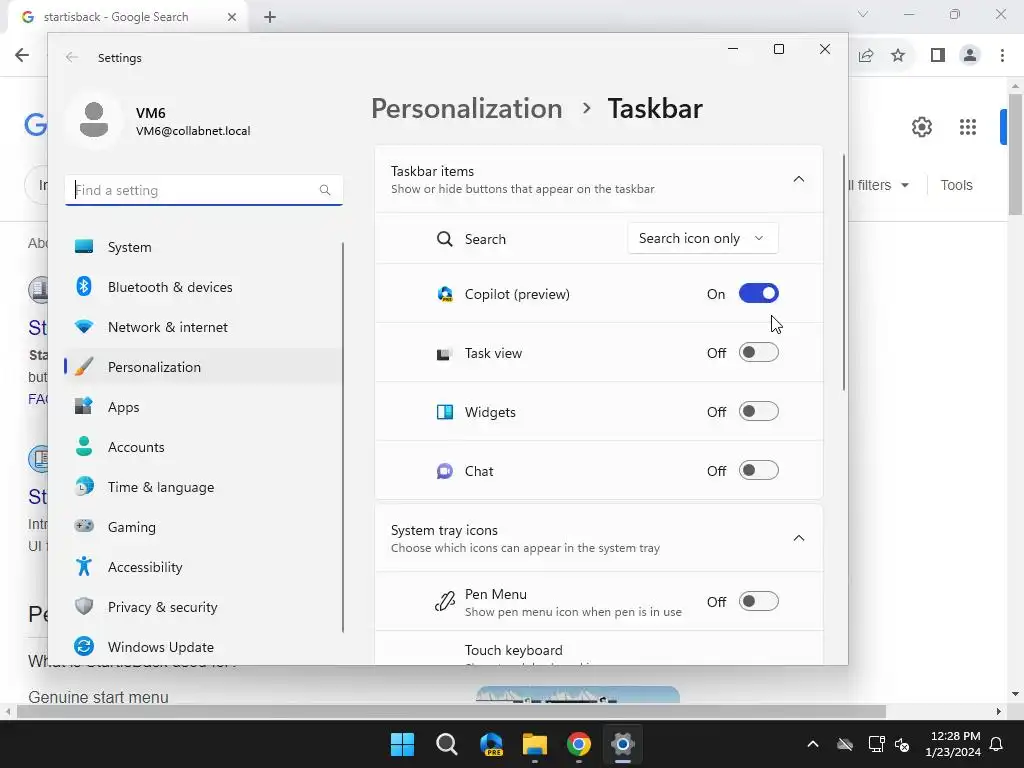
Task: Click the Chat row icon
Action: click(445, 471)
